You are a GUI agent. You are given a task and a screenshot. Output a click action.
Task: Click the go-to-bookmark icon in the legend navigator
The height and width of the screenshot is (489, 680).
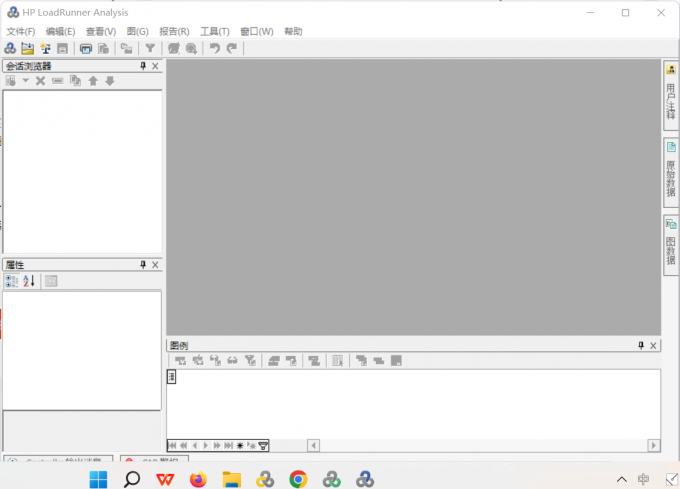click(x=251, y=445)
